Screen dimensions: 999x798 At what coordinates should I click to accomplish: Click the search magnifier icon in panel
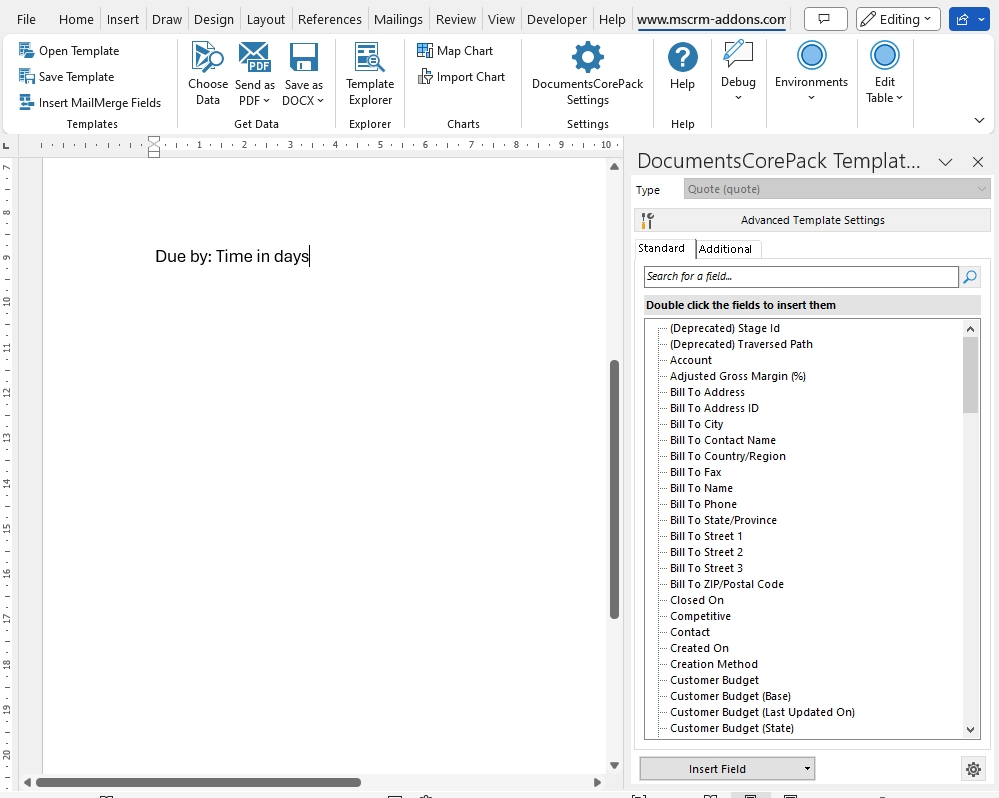(970, 276)
